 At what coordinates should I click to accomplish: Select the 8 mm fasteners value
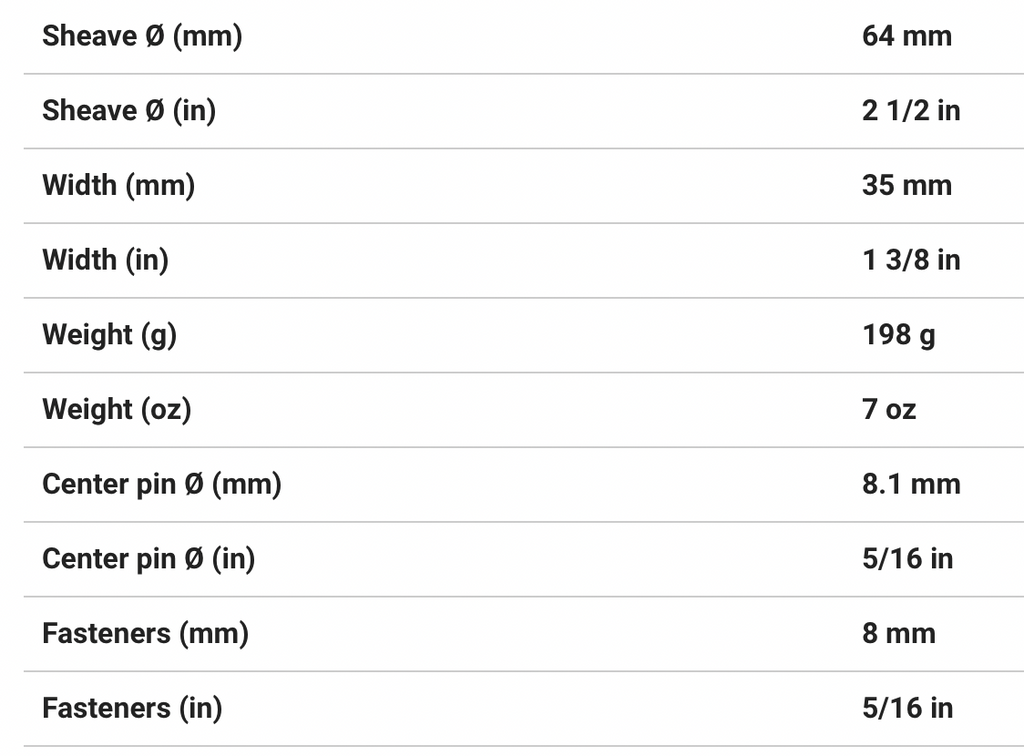898,633
